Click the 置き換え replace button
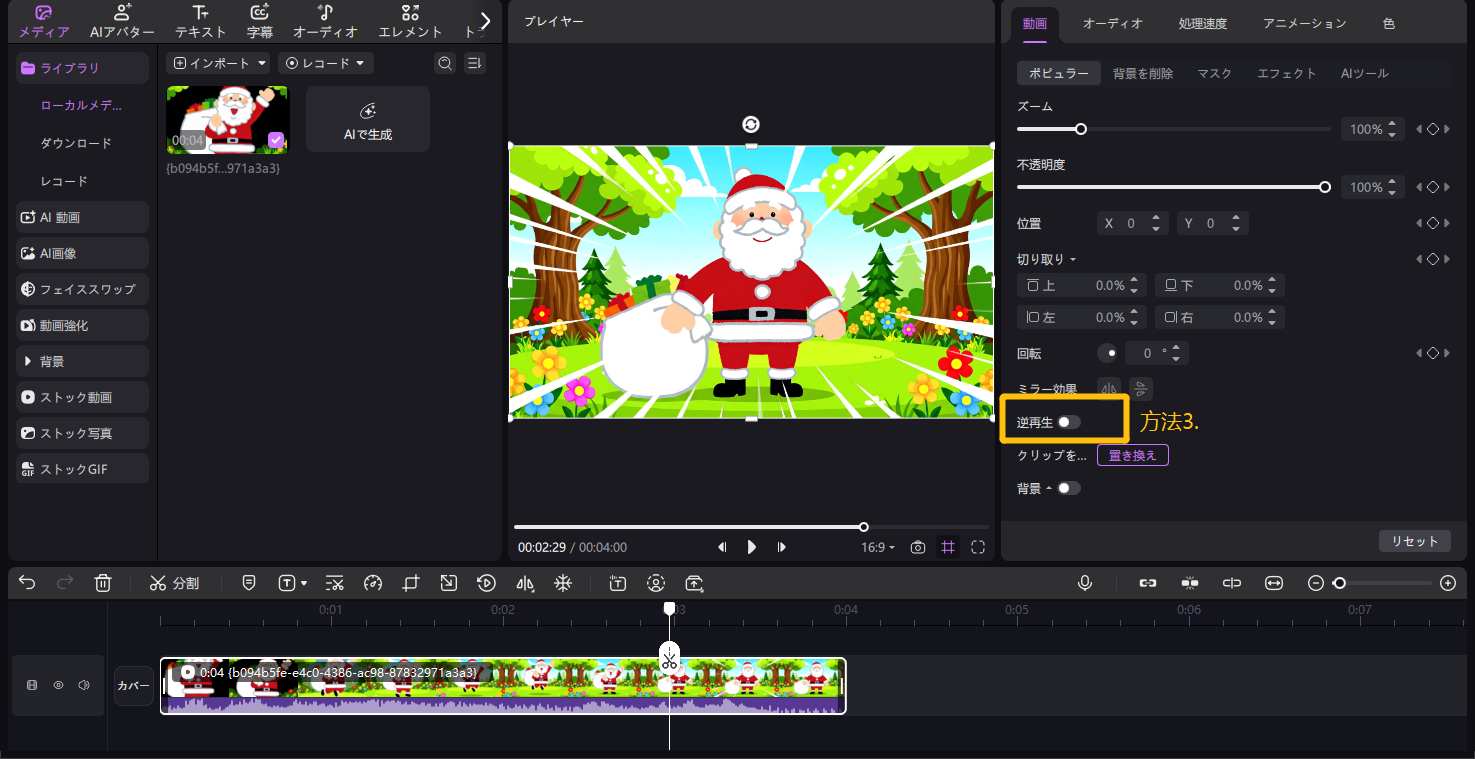The image size is (1475, 759). 1132,455
